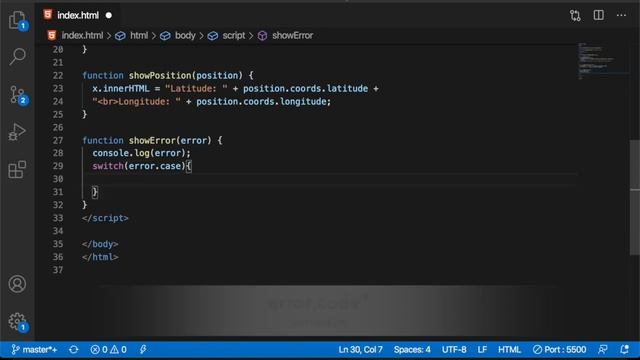
Task: Change the LF end-of-line sequence
Action: [482, 349]
